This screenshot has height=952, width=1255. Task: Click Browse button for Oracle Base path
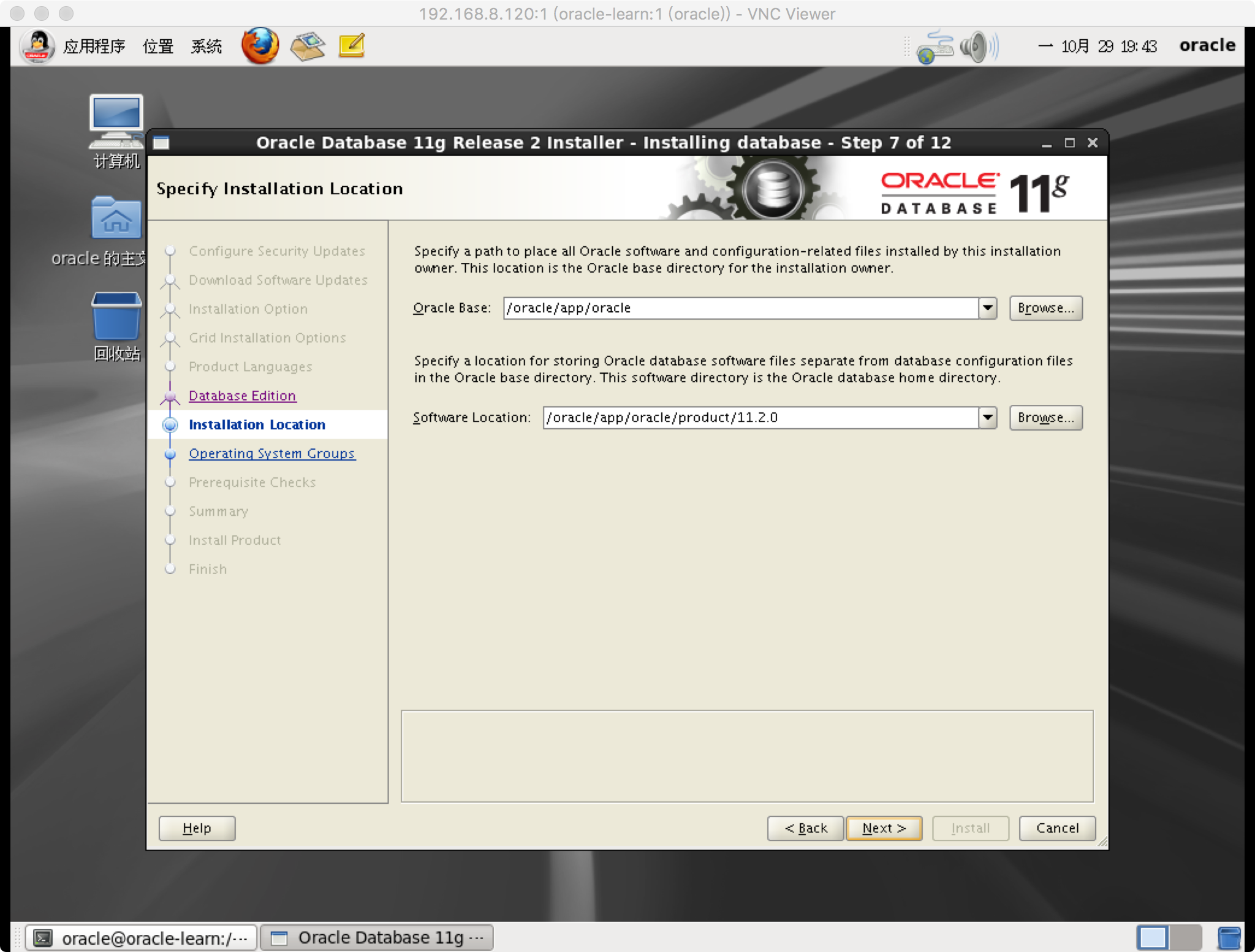tap(1044, 307)
